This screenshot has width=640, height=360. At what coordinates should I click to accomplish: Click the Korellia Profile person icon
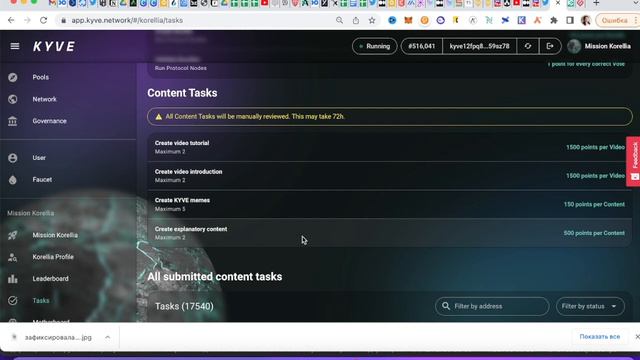coord(13,257)
